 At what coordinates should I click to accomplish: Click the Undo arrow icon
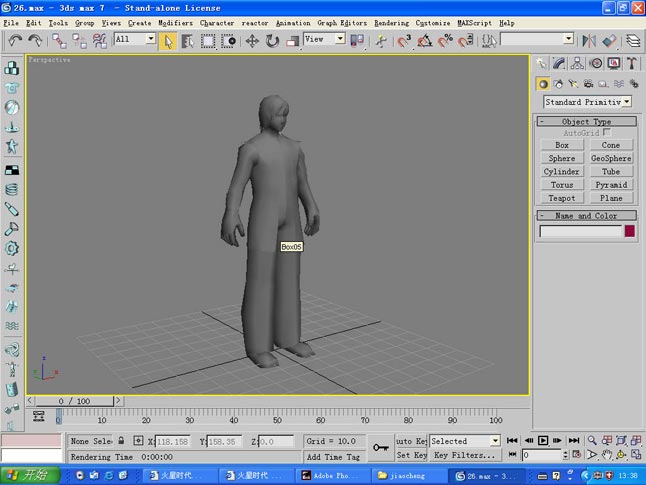click(x=15, y=40)
